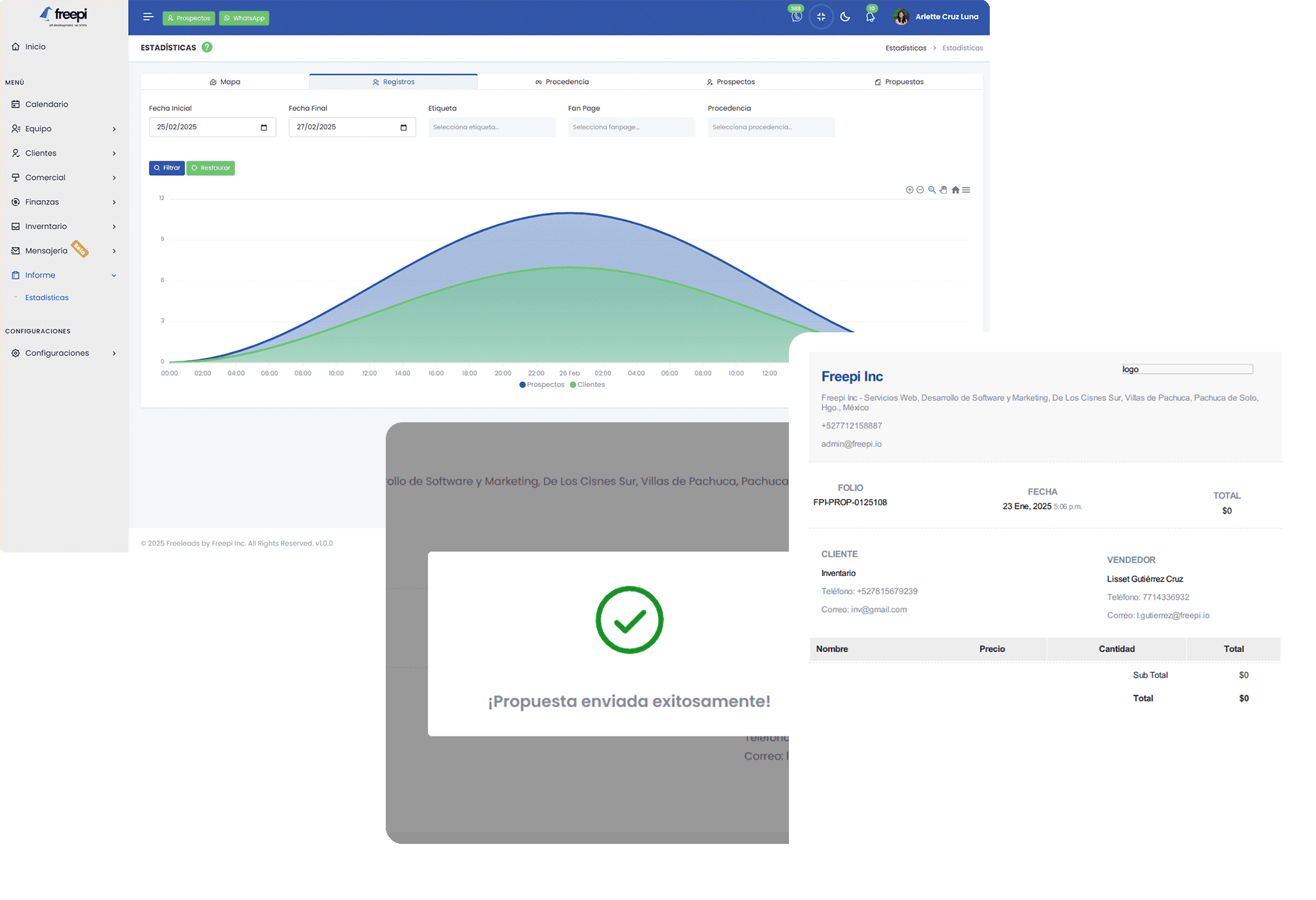Toggle Clientes series in chart legend
Screen dimensions: 1316x900
click(x=587, y=385)
